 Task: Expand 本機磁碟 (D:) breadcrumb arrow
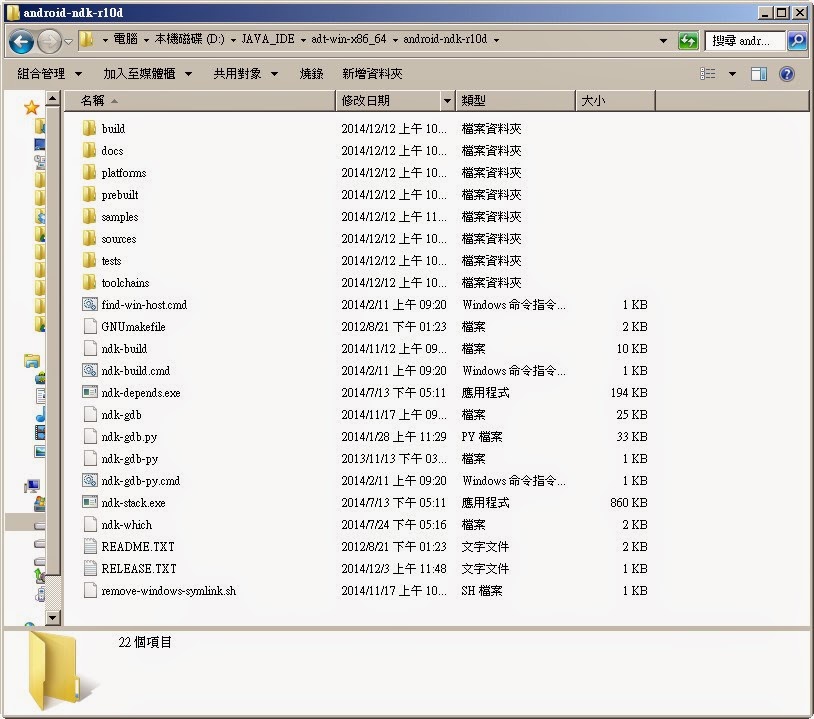coord(233,40)
